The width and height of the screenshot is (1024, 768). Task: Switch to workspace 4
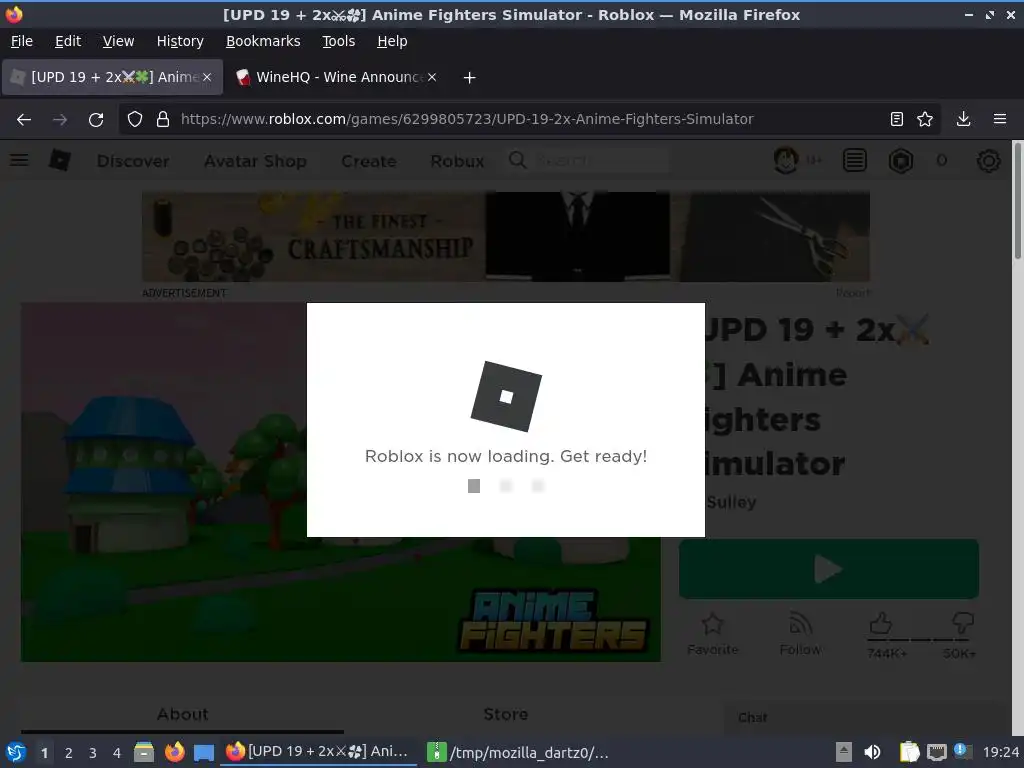coord(117,753)
